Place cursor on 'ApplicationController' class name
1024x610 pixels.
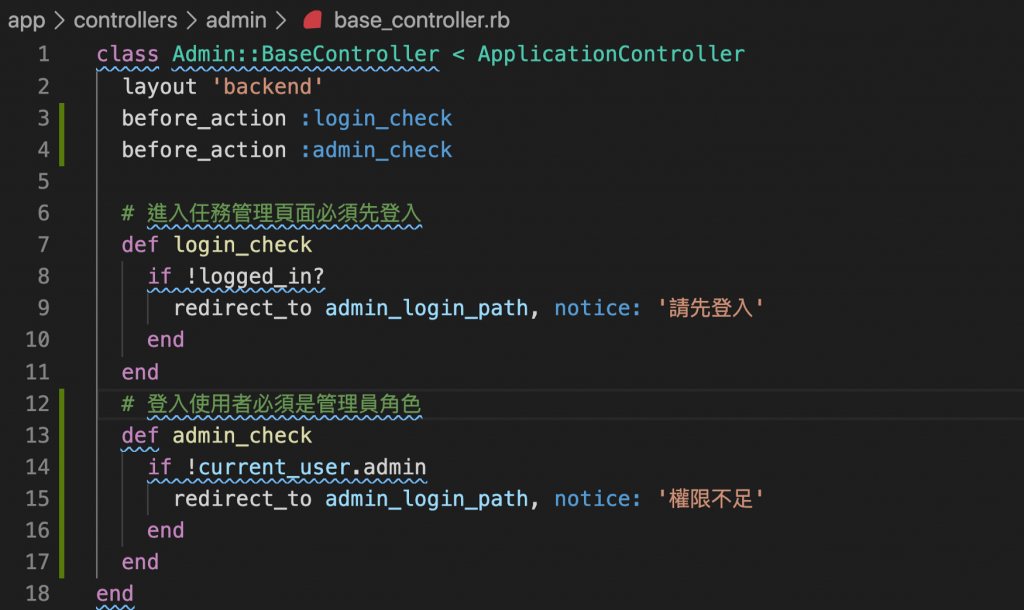coord(611,54)
